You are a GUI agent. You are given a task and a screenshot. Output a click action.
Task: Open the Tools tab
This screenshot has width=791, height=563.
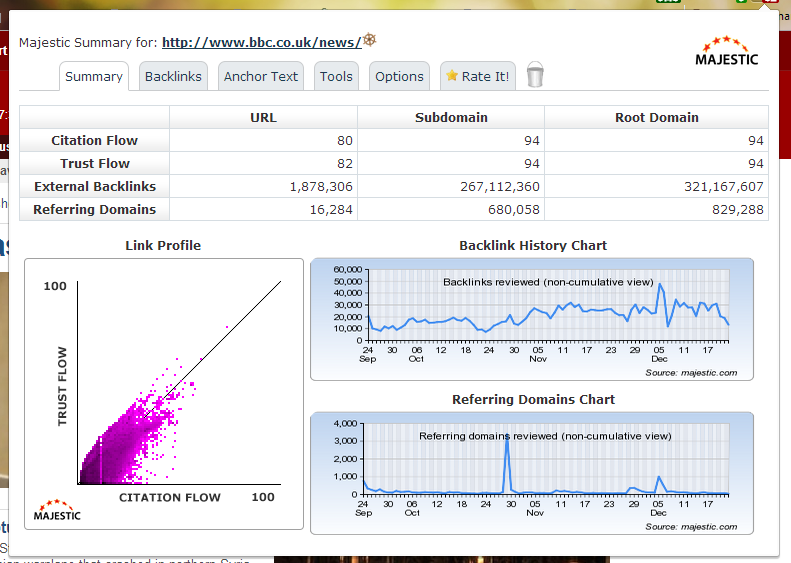[x=336, y=76]
